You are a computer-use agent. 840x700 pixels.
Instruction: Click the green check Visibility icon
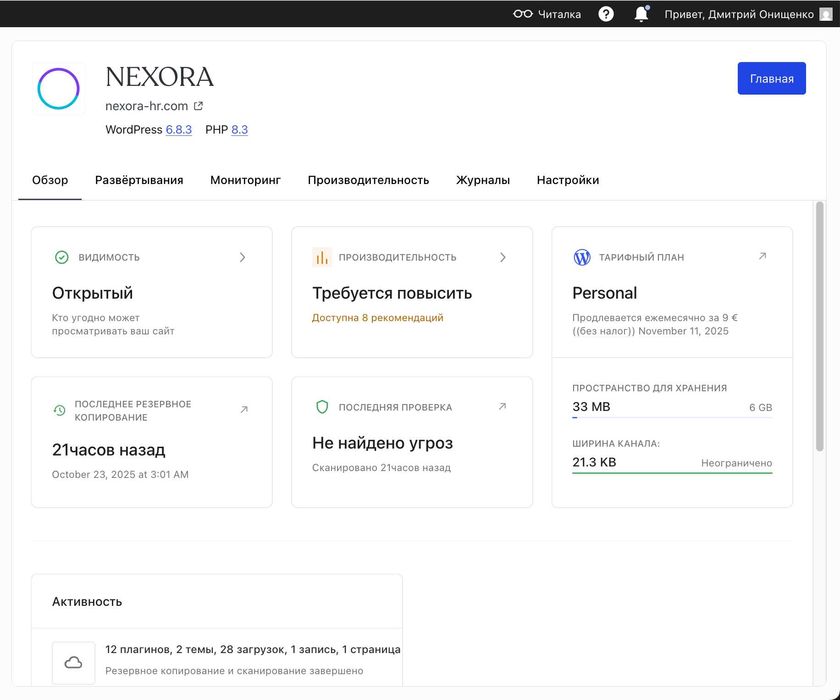pyautogui.click(x=62, y=257)
